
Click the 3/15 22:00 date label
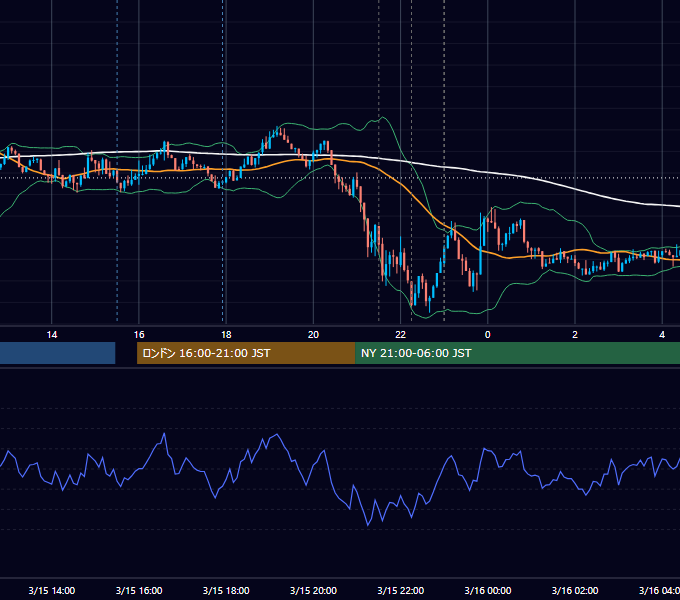pyautogui.click(x=400, y=590)
